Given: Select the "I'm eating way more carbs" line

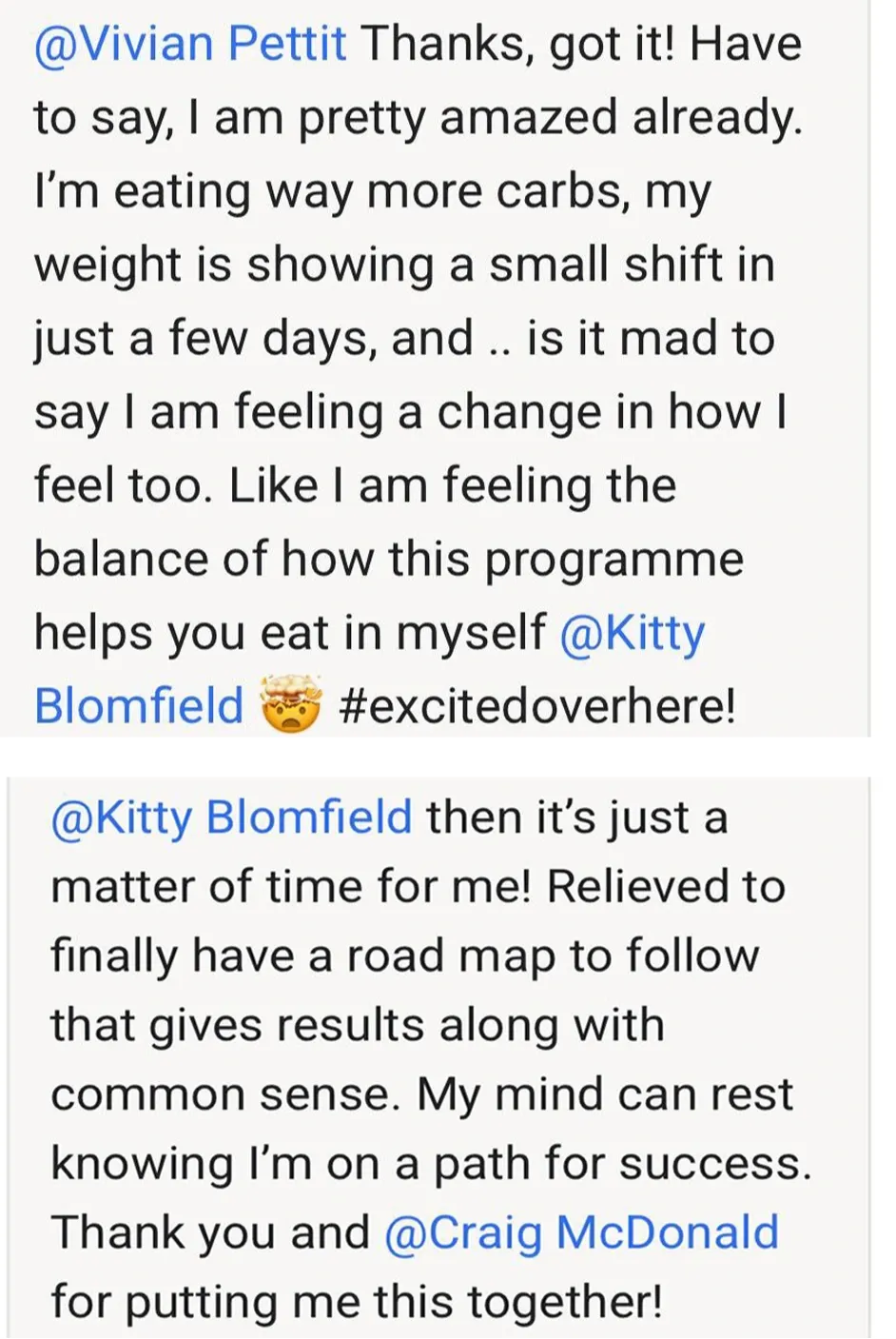Looking at the screenshot, I should point(372,192).
